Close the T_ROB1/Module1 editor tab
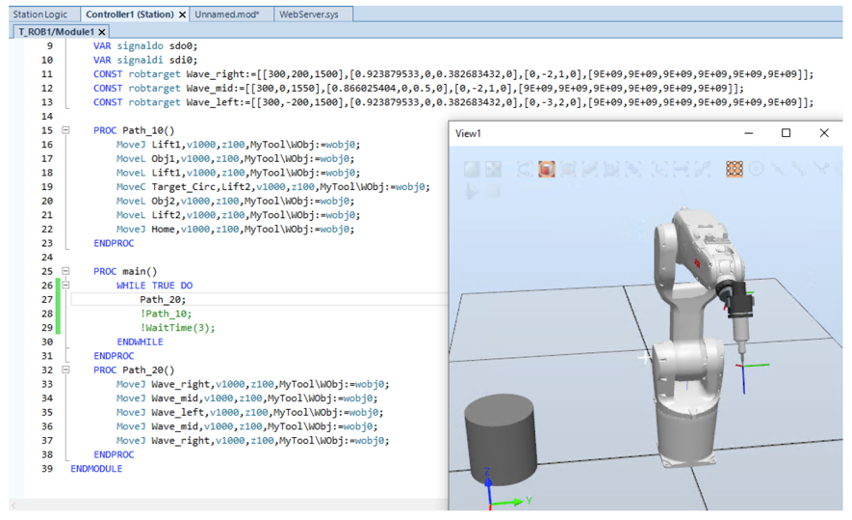The height and width of the screenshot is (520, 852). tap(102, 32)
